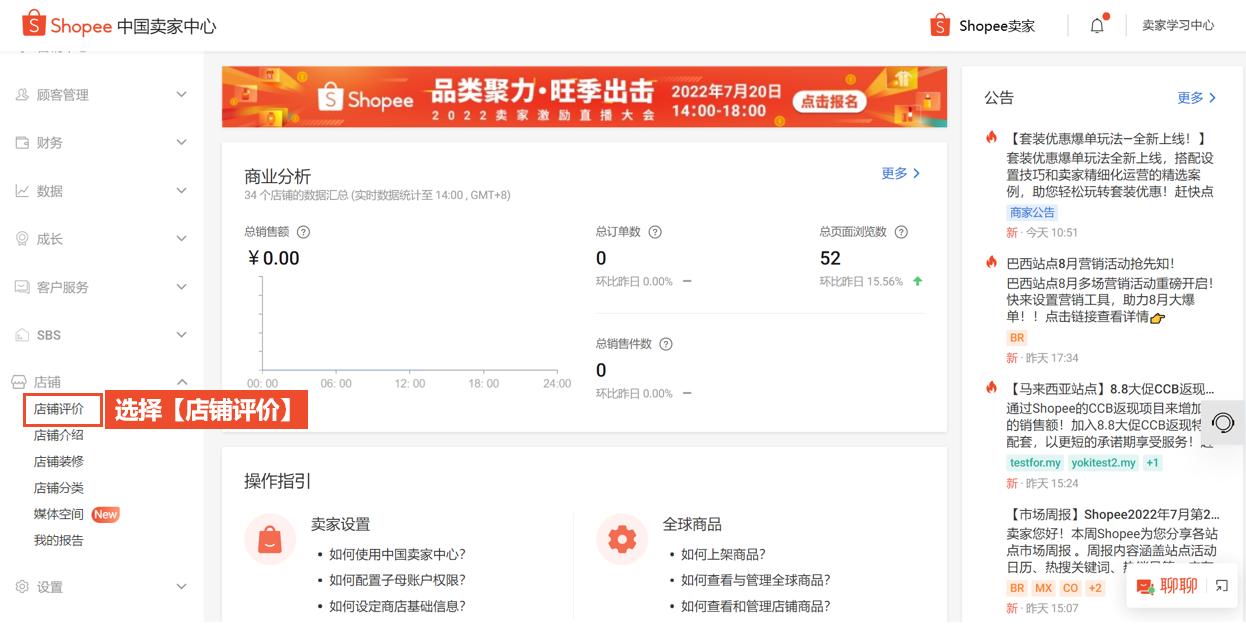Click the 设置 gear icon
Viewport: 1246px width, 626px height.
point(22,586)
